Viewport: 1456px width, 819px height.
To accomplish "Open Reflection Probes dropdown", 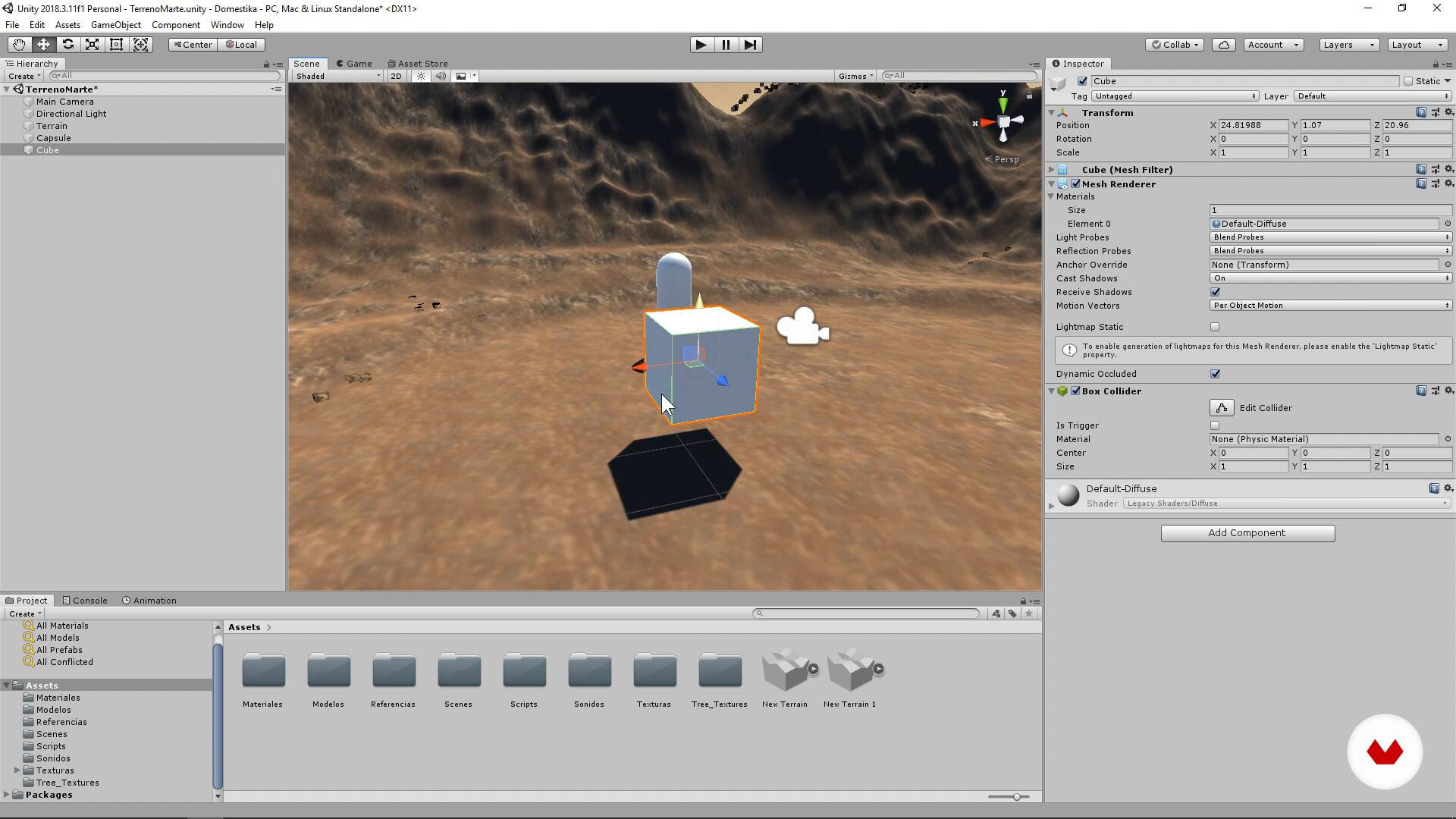I will pos(1331,251).
